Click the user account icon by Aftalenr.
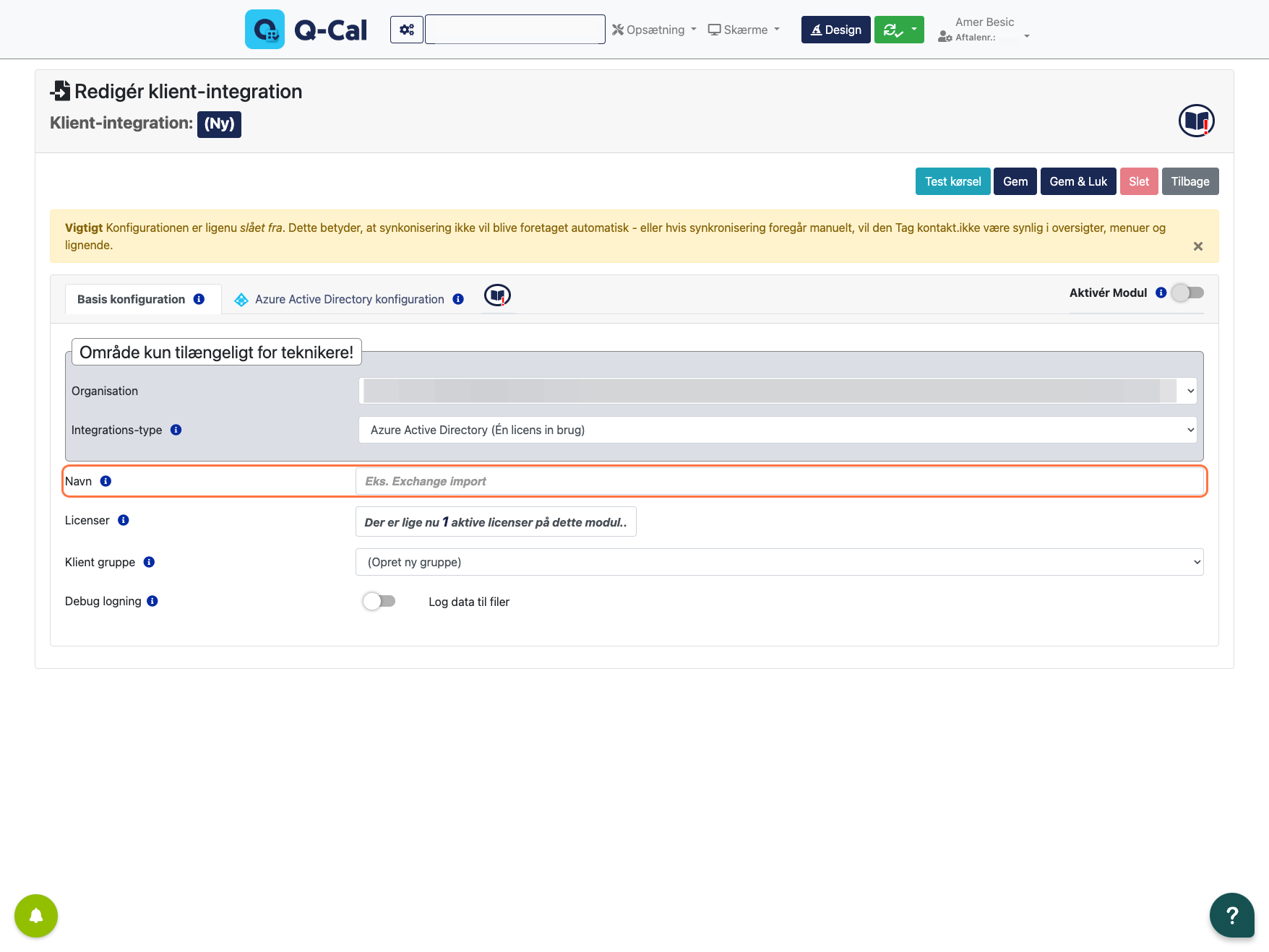The width and height of the screenshot is (1269, 952). (x=945, y=37)
